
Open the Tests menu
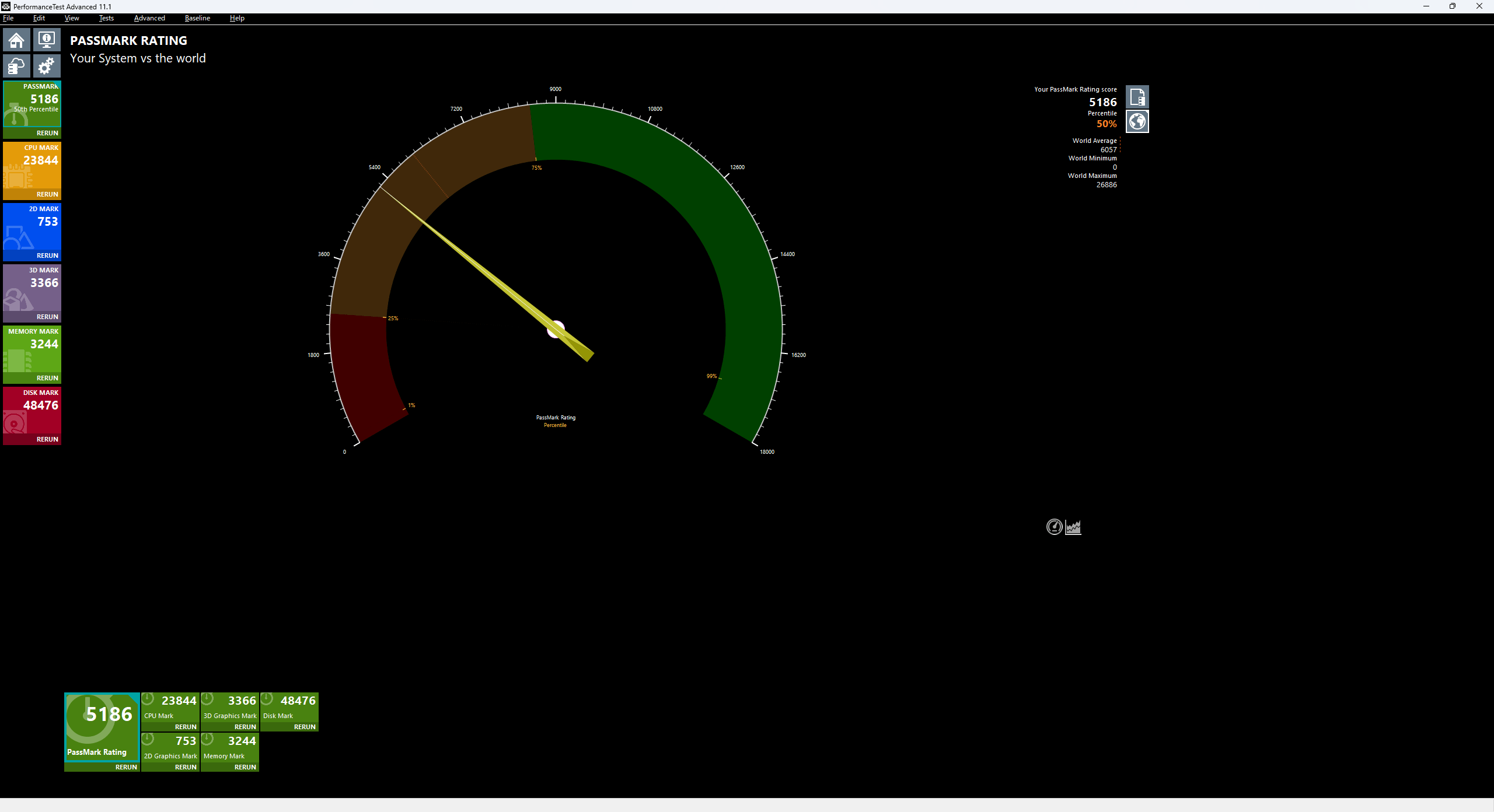(x=106, y=18)
